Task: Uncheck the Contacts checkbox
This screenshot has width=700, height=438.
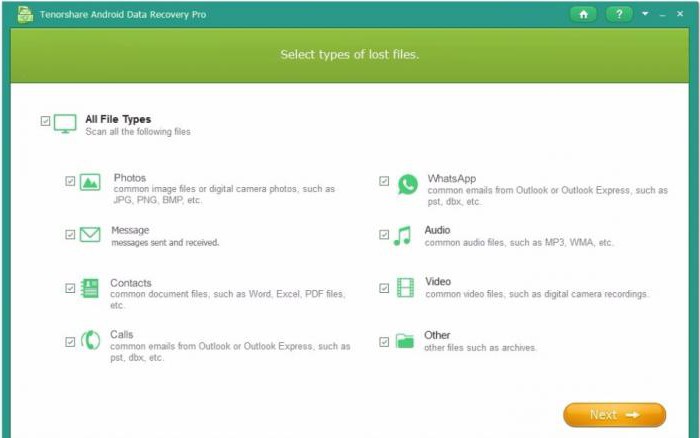Action: 70,288
